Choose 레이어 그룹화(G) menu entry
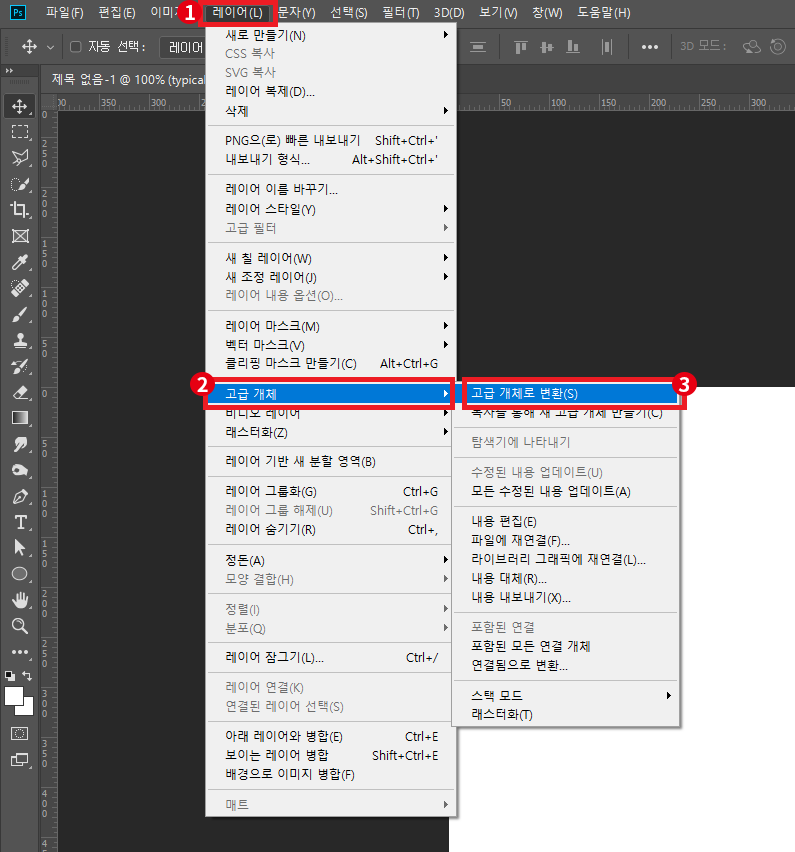 [331, 491]
